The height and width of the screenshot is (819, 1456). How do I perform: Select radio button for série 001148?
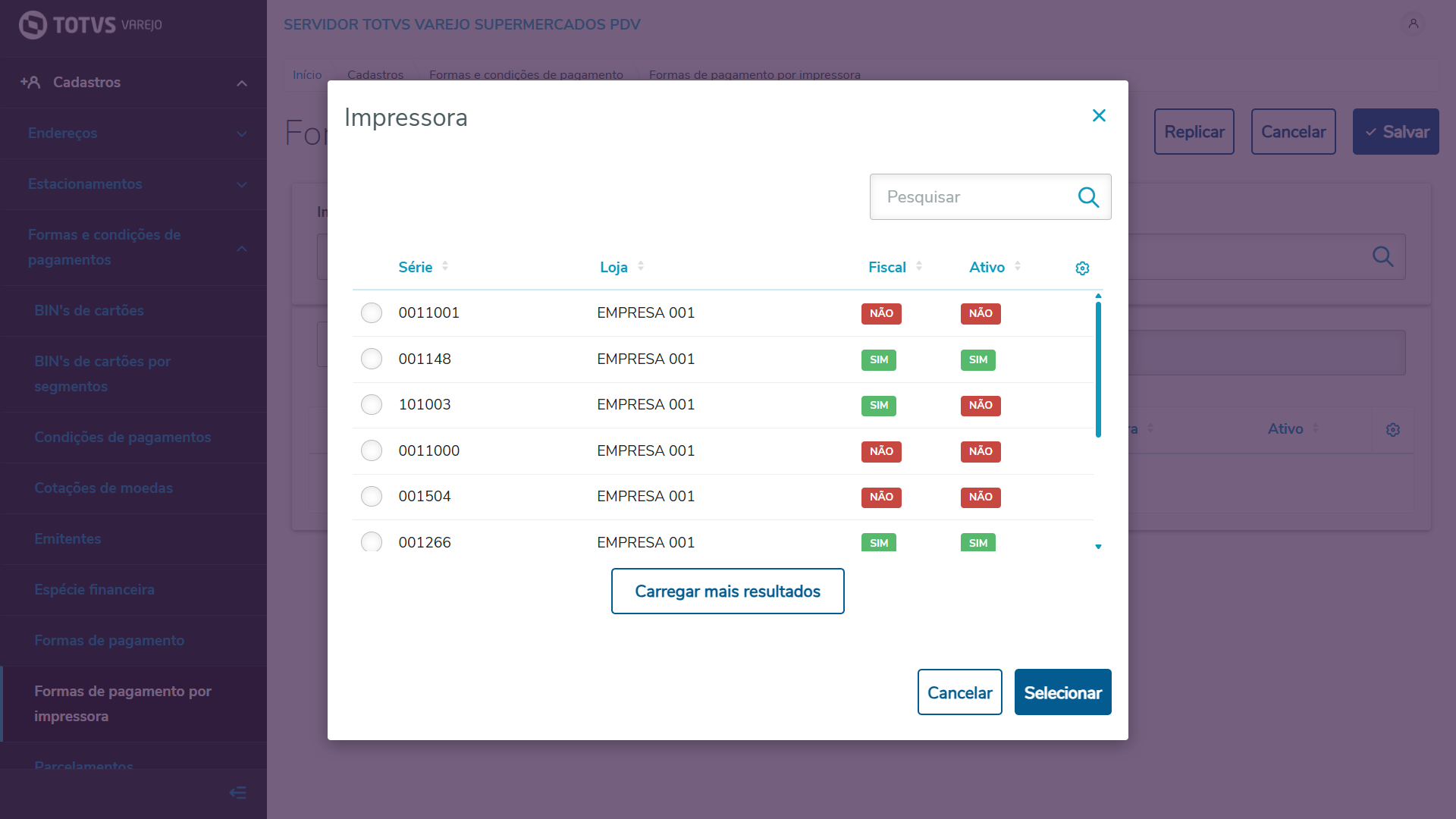tap(372, 359)
